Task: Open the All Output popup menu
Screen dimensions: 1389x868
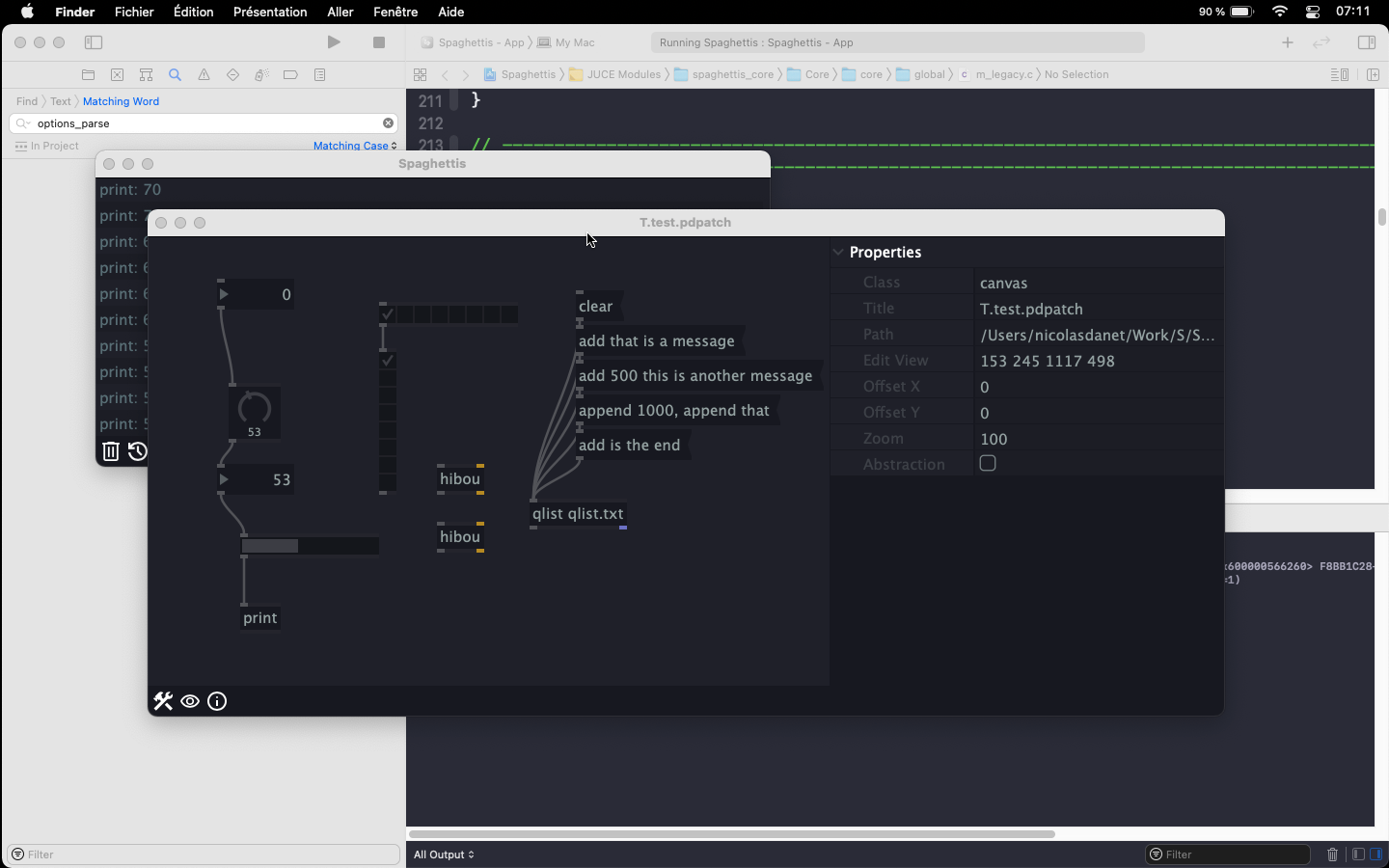Action: click(x=444, y=854)
